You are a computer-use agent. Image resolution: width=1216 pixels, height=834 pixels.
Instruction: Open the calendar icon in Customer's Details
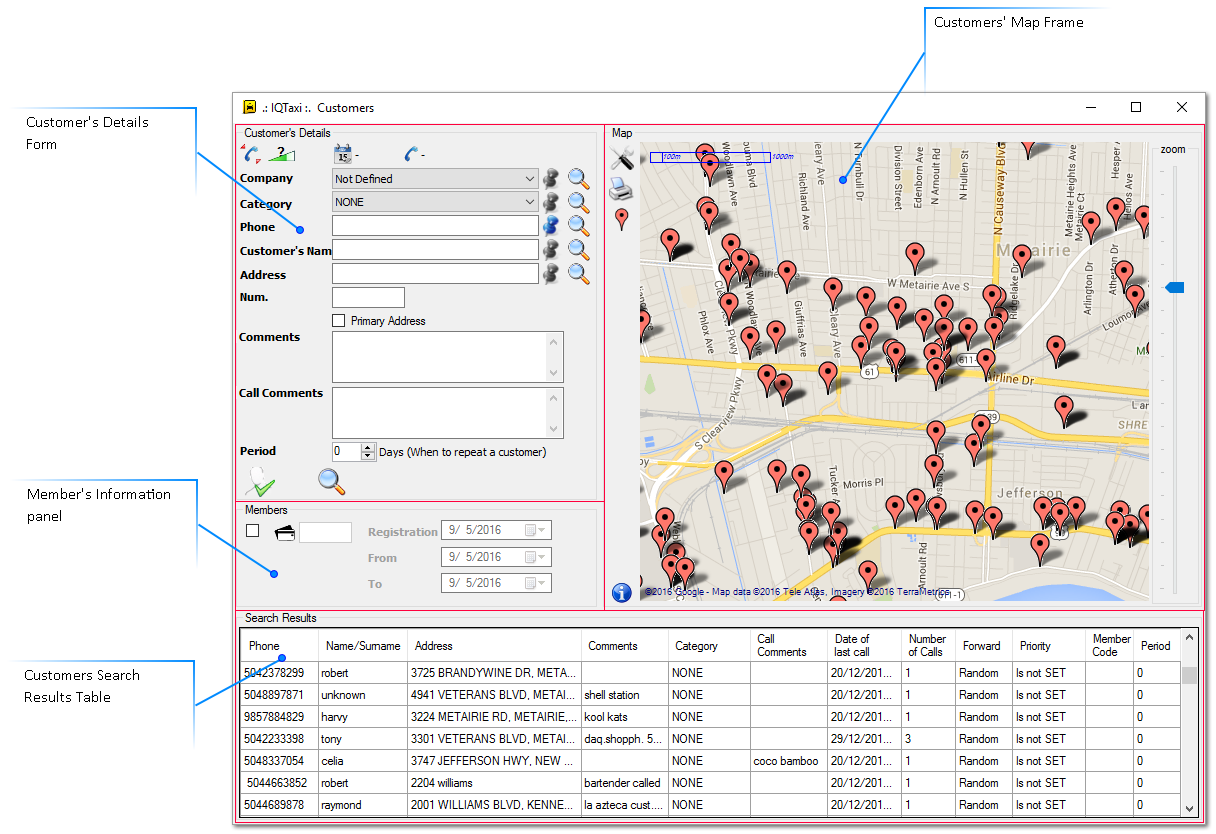343,154
